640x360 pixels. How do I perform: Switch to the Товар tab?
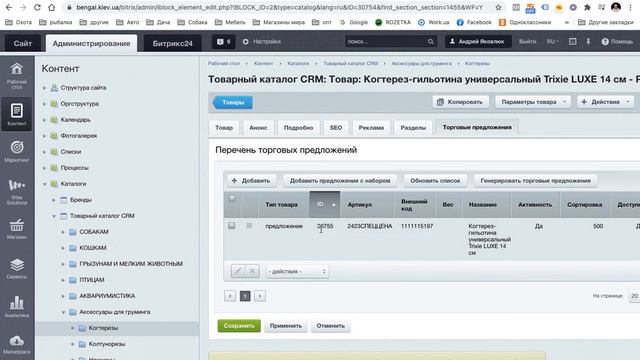coord(224,128)
